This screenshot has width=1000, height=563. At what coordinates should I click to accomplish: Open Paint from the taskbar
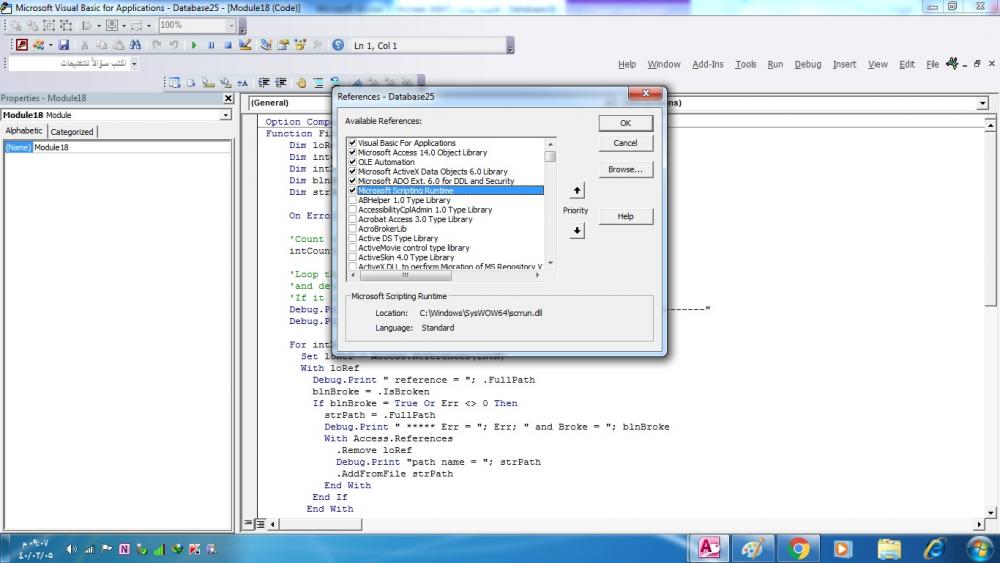(x=753, y=548)
